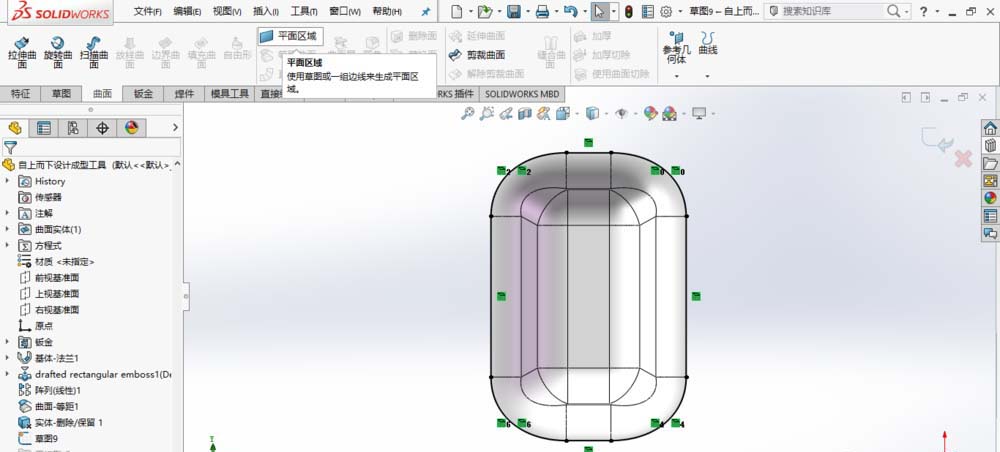Viewport: 1000px width, 452px height.
Task: Open the View settings monitor icon
Action: (700, 113)
